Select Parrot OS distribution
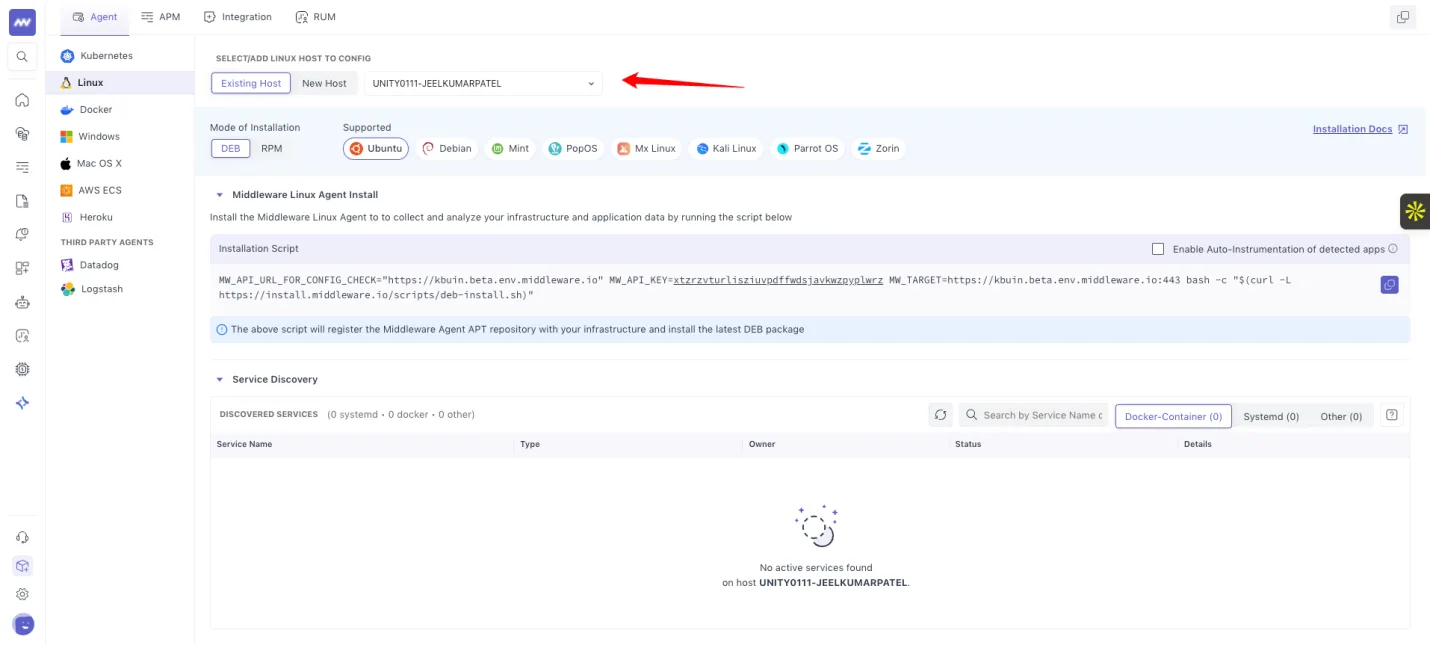The image size is (1430, 645). coord(807,148)
